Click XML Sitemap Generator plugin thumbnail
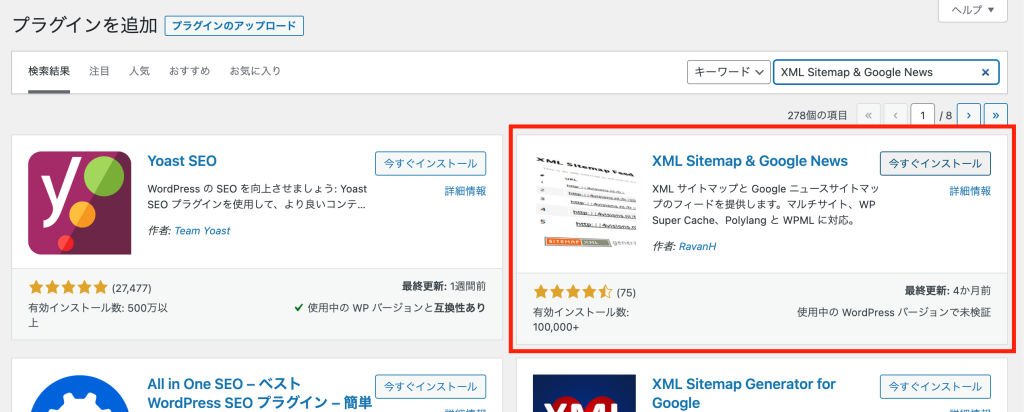 click(x=585, y=393)
